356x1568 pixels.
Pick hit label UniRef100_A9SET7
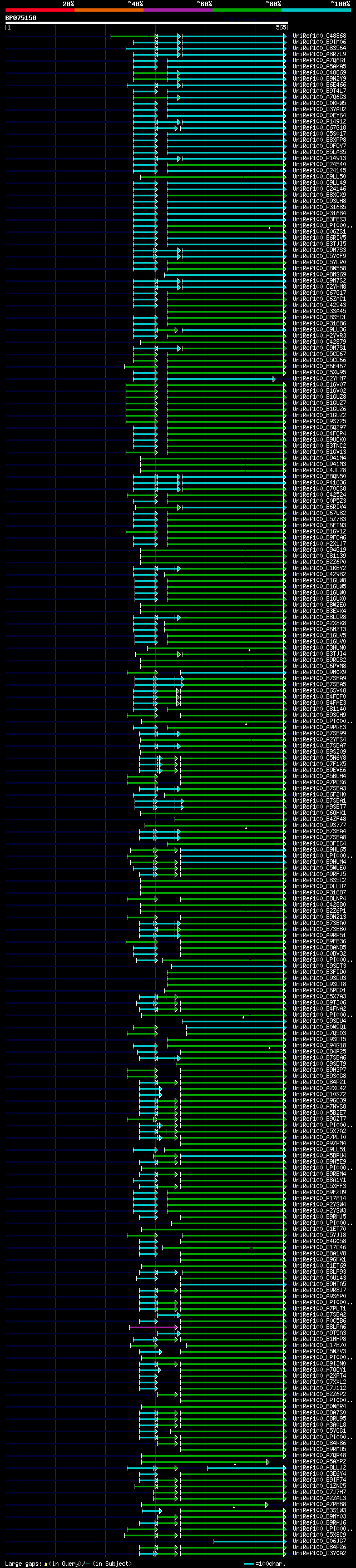point(319,807)
